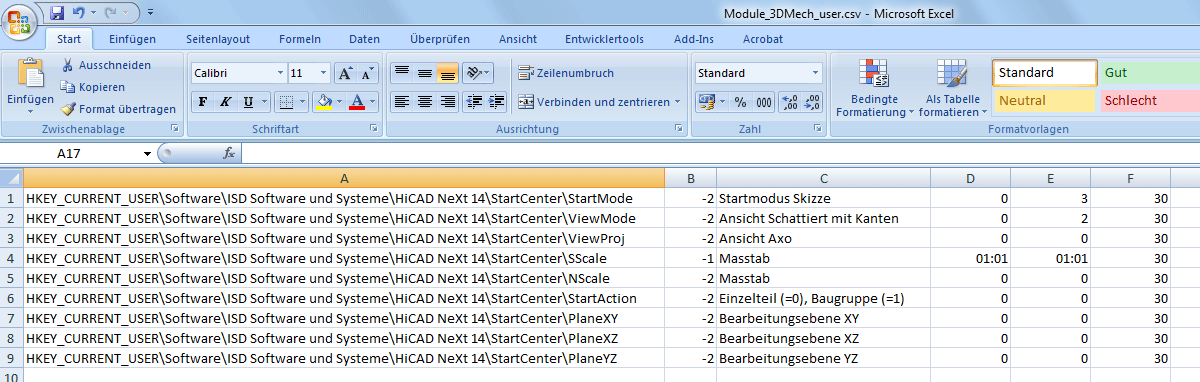Apply red font color
This screenshot has height=382, width=1200.
point(357,101)
